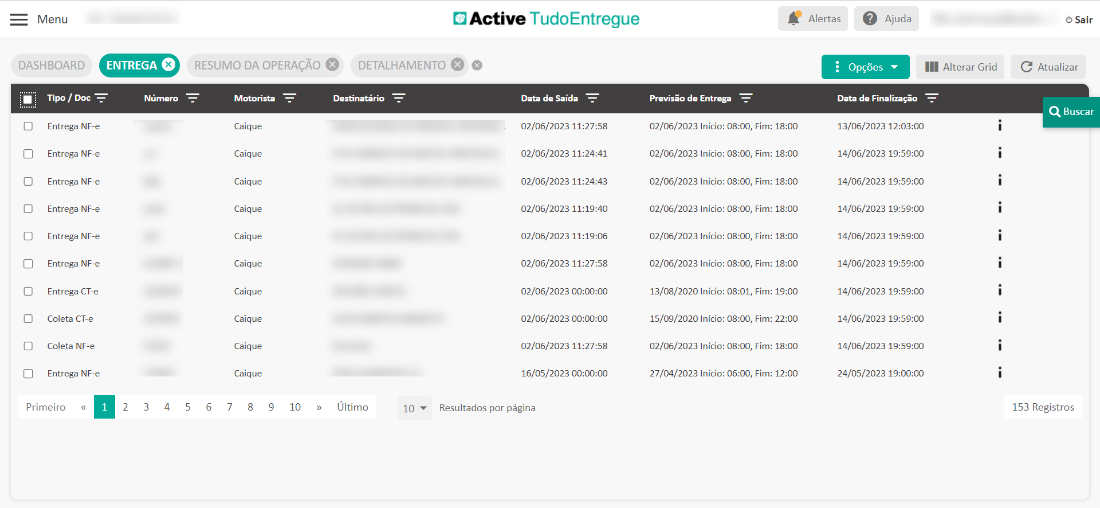
Task: Open filter icon for Data de Saída
Action: 592,98
